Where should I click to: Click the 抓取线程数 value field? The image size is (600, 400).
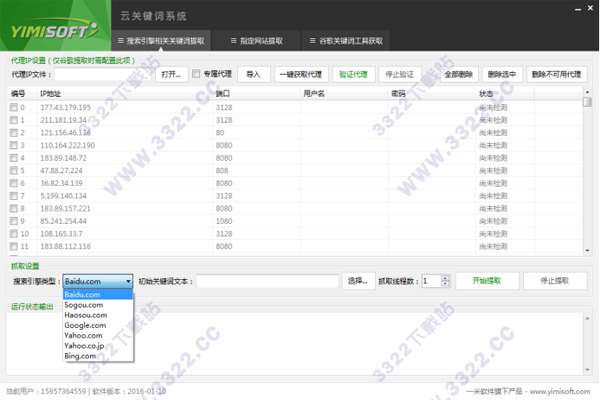pyautogui.click(x=432, y=281)
